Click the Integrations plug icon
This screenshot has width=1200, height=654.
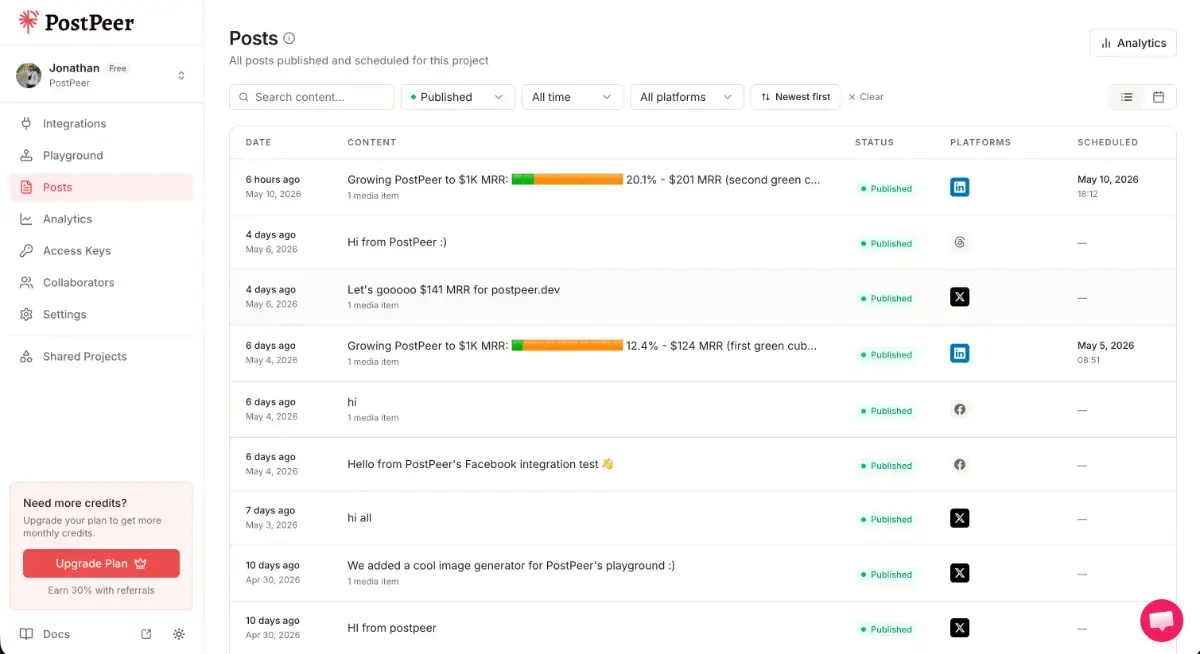pos(26,124)
